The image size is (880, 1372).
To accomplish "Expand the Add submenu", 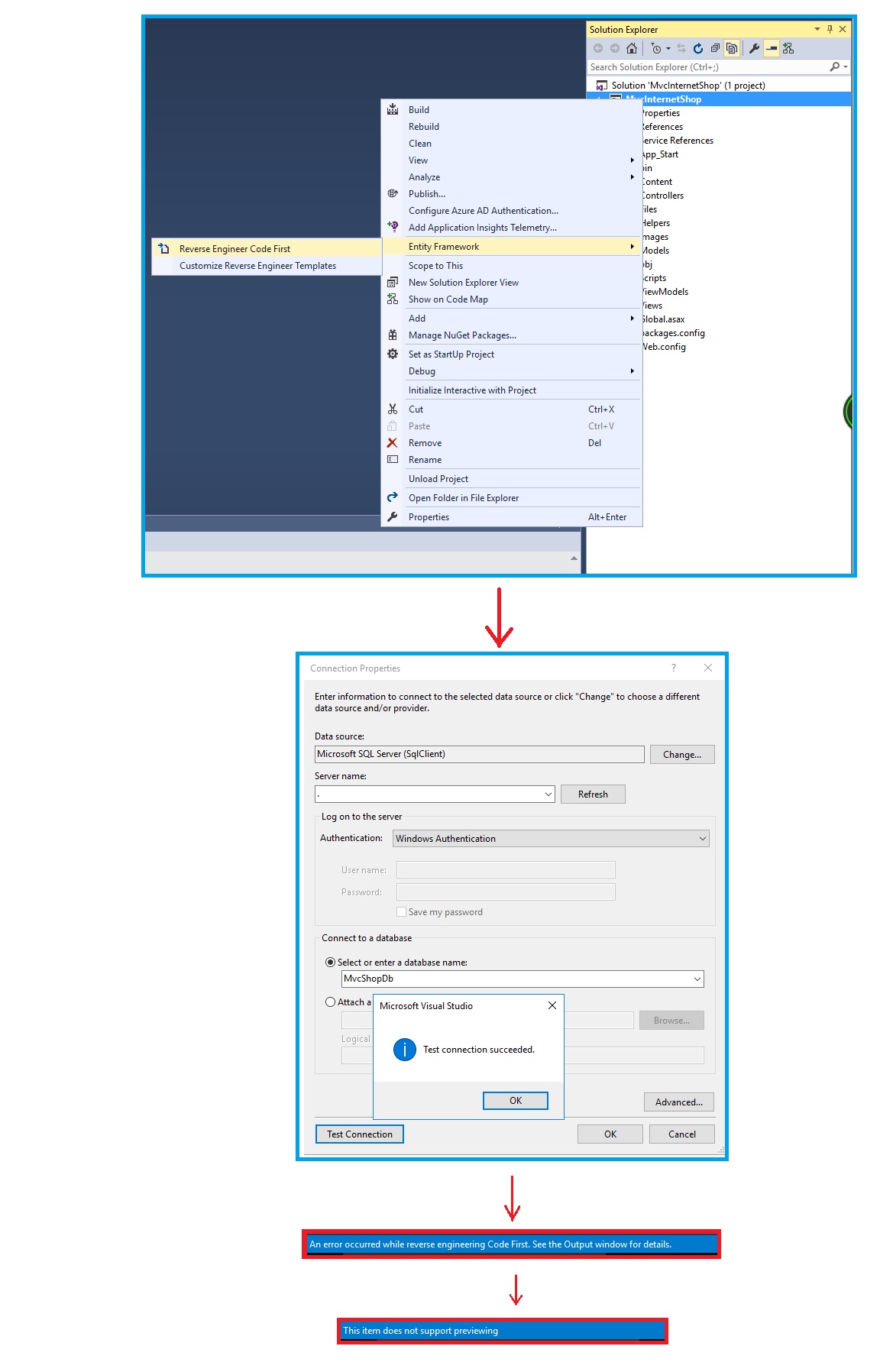I will (x=632, y=318).
